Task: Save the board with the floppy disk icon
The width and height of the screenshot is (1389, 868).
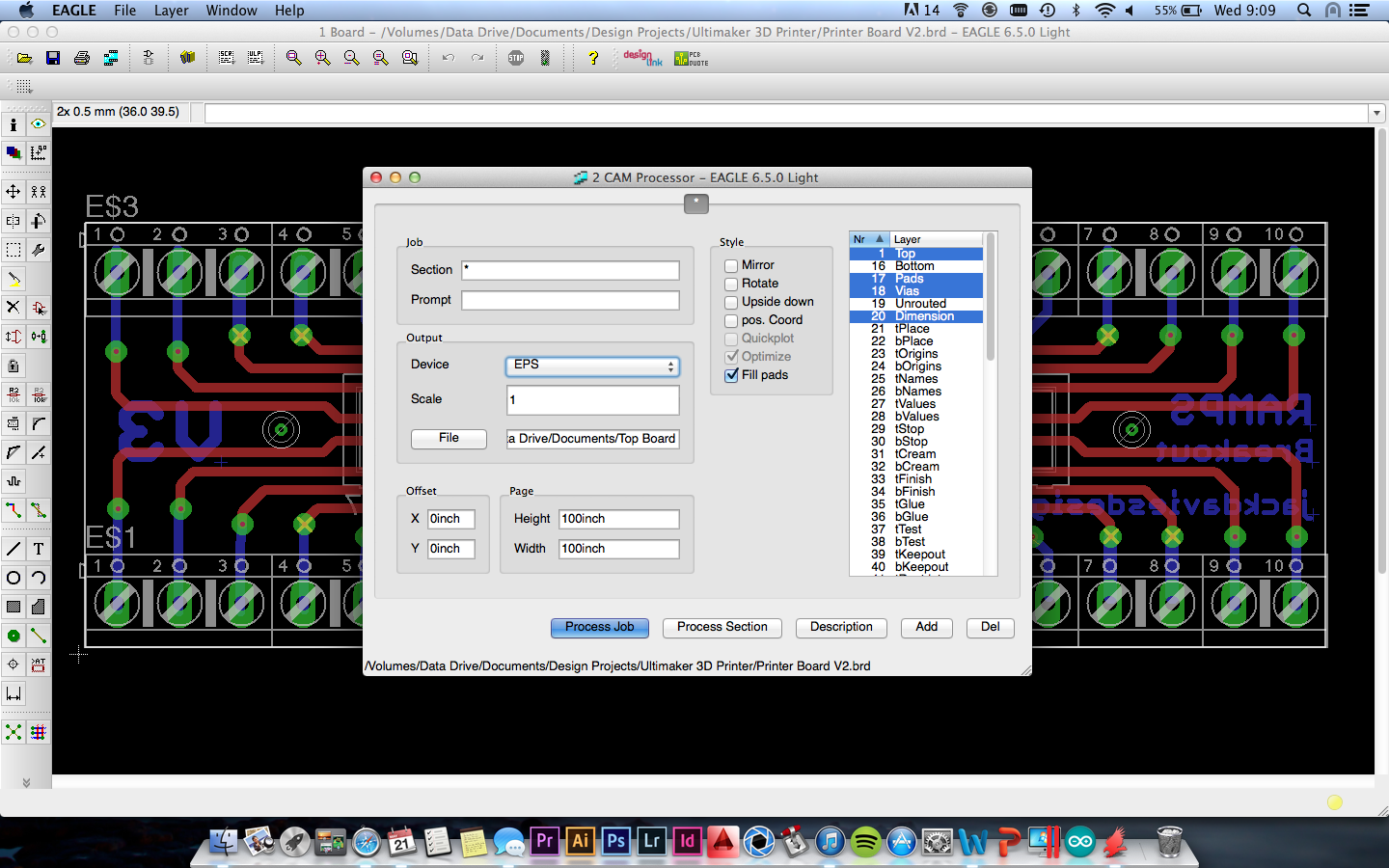Action: point(53,58)
